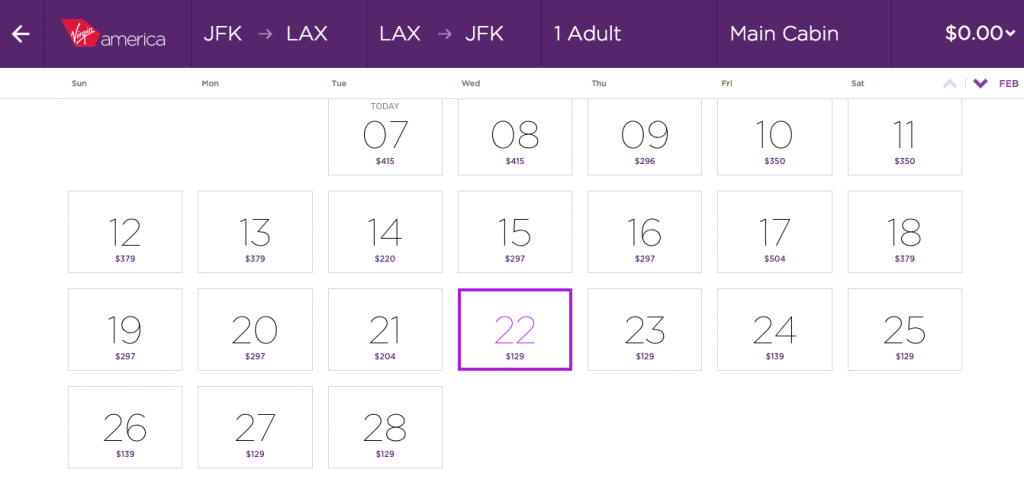
Task: Click the back arrow icon
Action: [21, 34]
